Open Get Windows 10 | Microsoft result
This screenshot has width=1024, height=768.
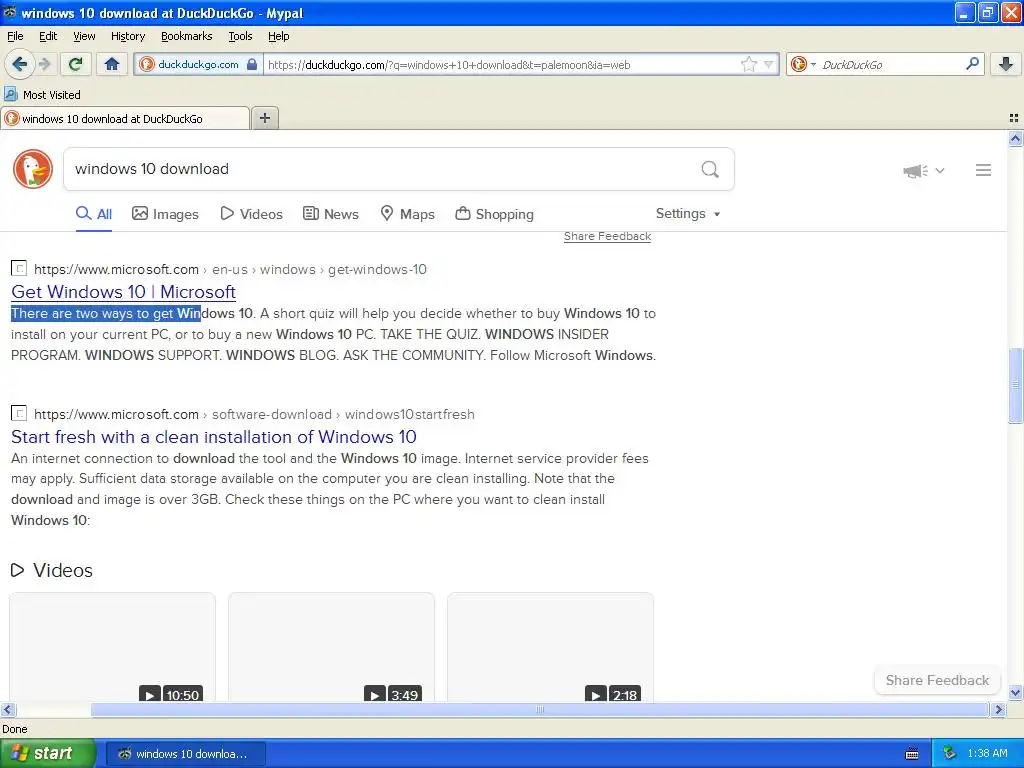coord(123,292)
